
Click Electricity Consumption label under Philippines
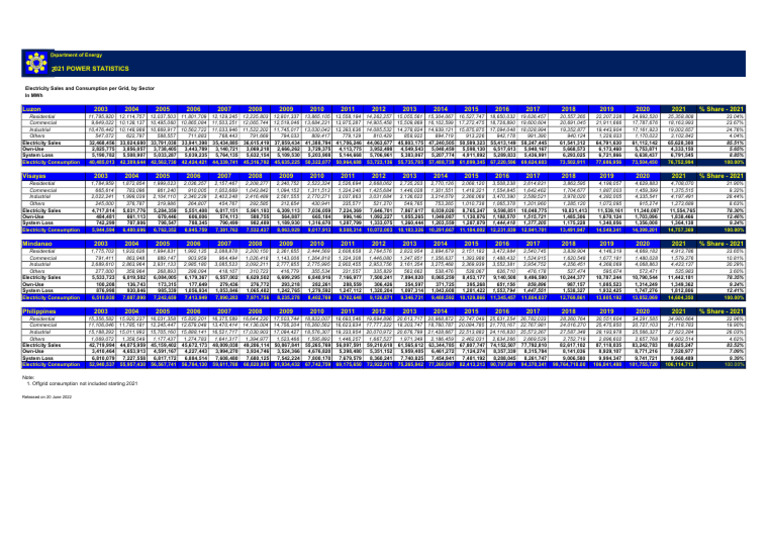click(x=51, y=364)
